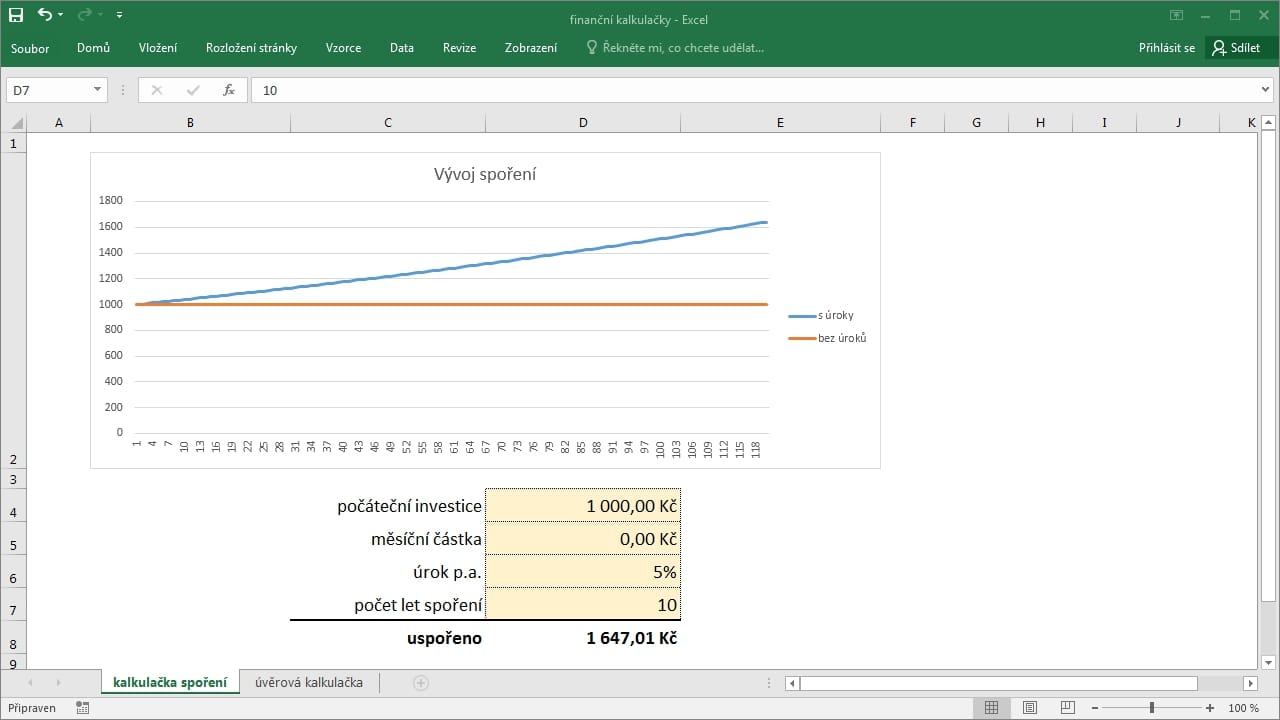This screenshot has width=1280, height=720.
Task: Switch to Normal view mode
Action: pyautogui.click(x=991, y=708)
